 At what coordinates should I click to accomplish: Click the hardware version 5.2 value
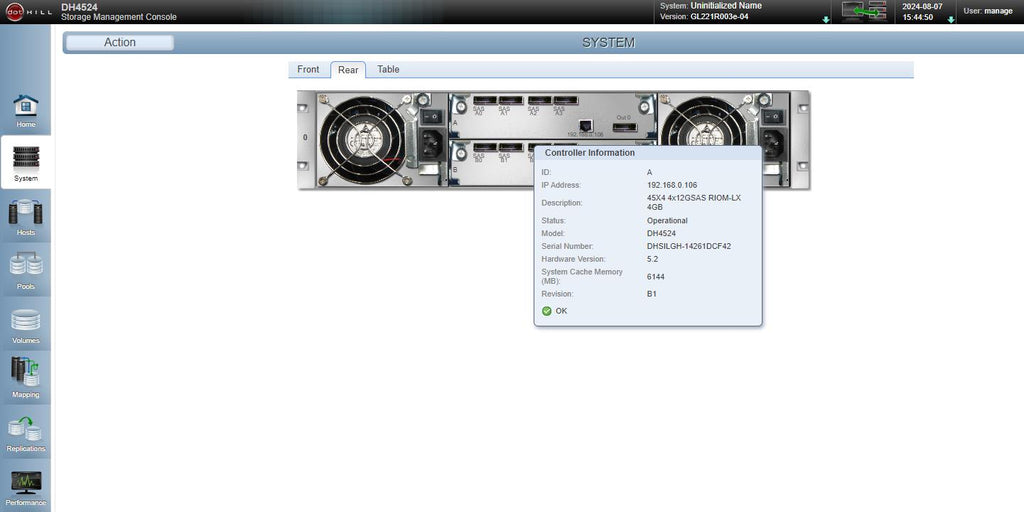click(652, 259)
